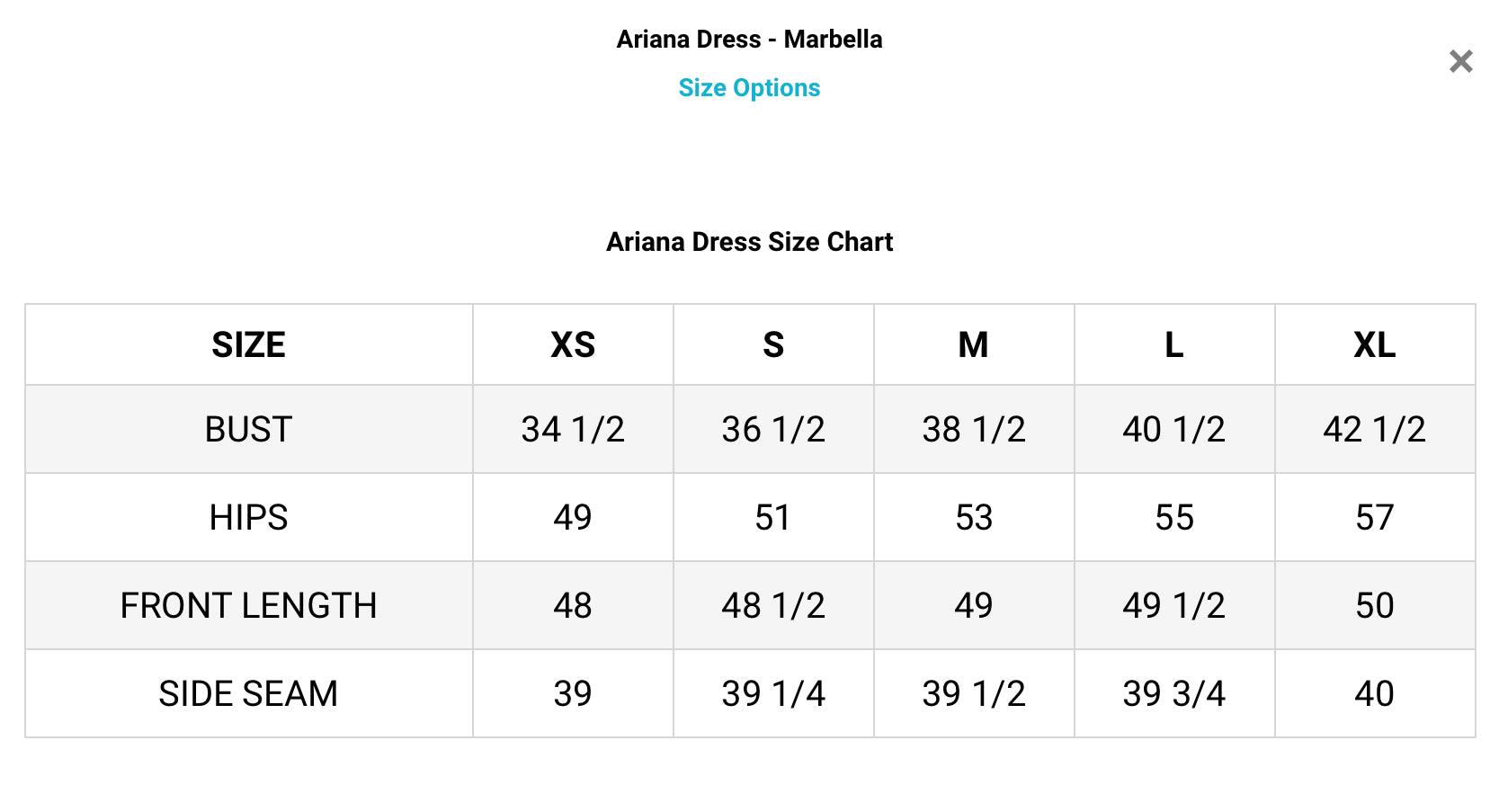The width and height of the screenshot is (1490, 812).
Task: Click the L column header
Action: (1173, 345)
